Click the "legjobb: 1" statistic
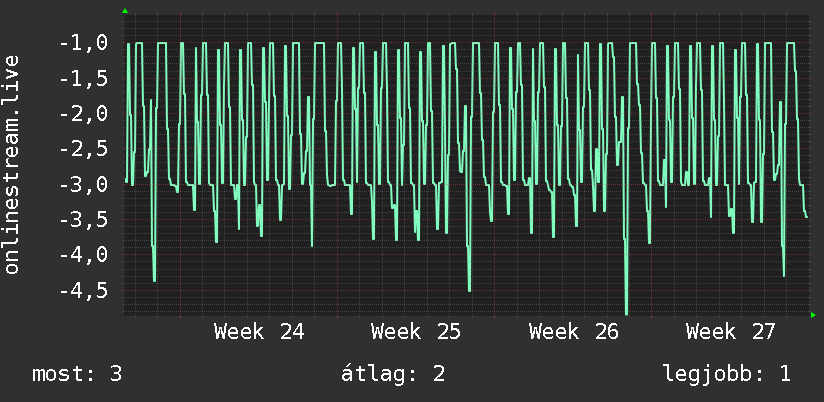 tap(727, 374)
